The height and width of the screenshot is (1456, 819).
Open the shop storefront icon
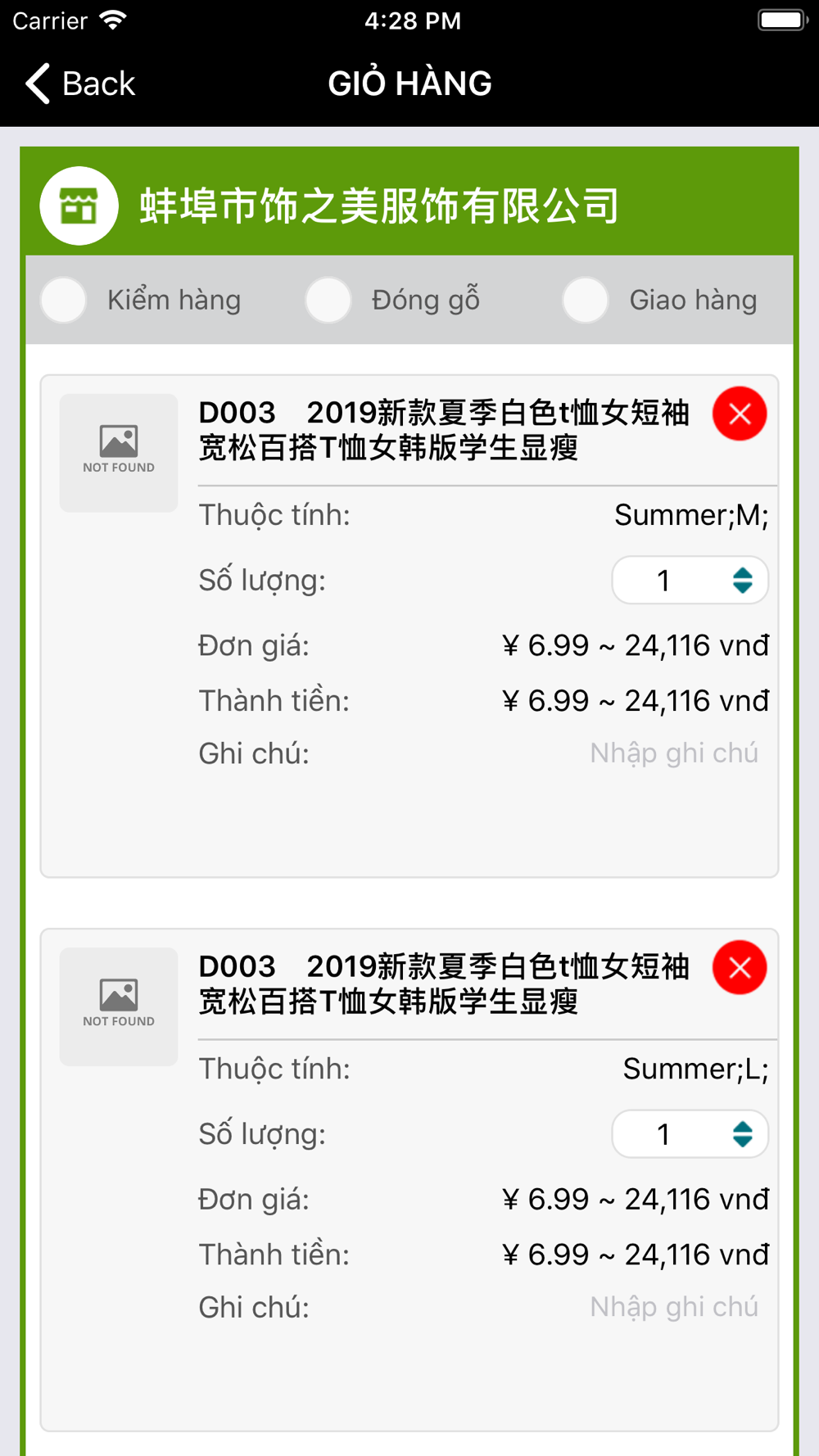click(79, 206)
